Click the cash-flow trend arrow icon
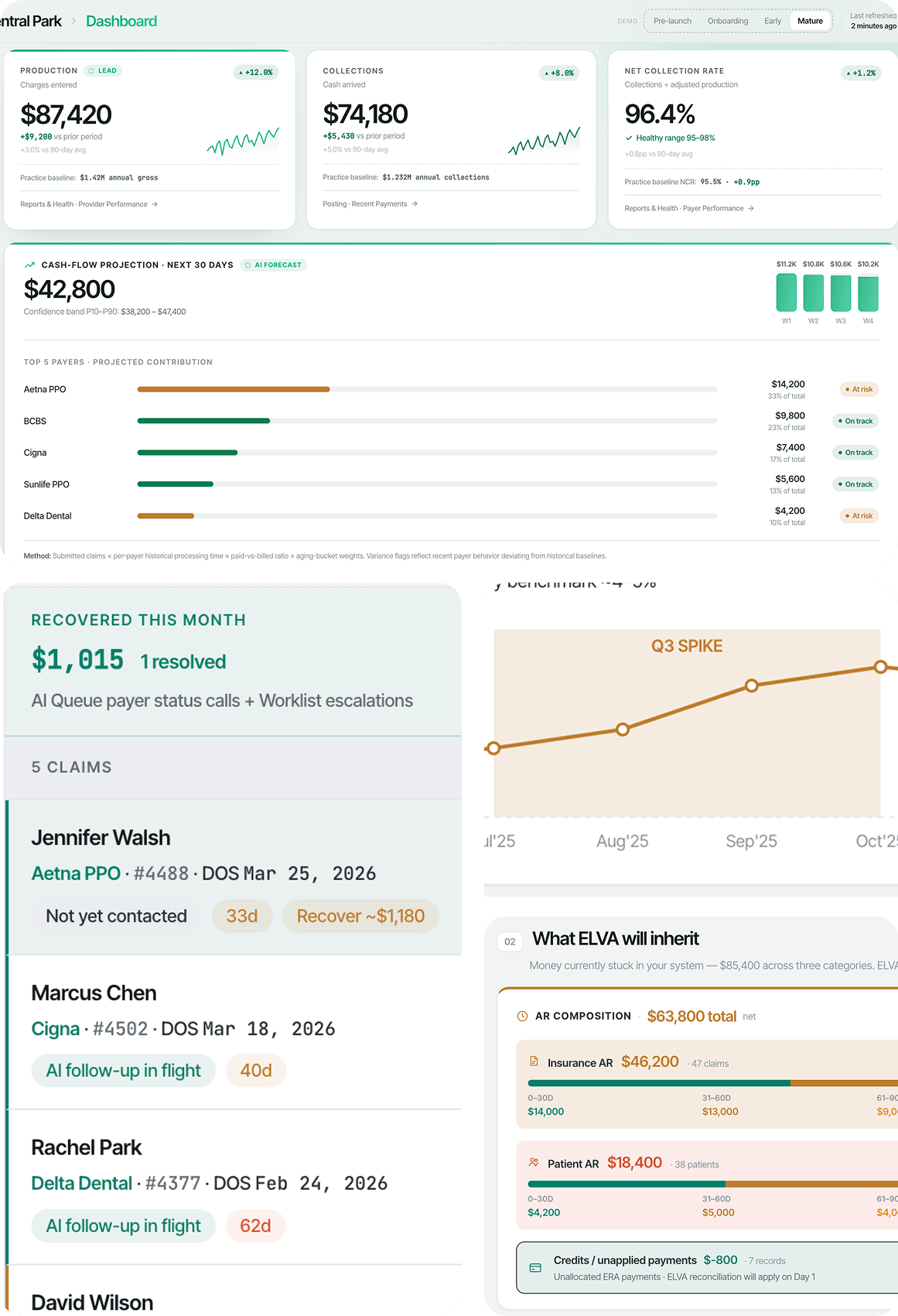This screenshot has height=1316, width=898. tap(29, 265)
